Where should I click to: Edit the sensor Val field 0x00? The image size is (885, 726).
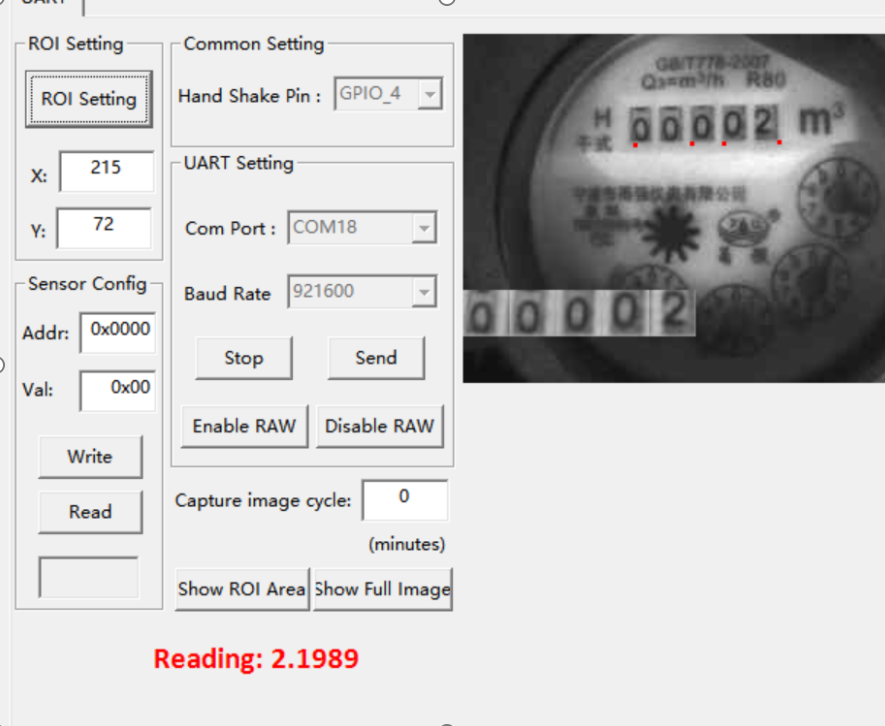coord(117,390)
